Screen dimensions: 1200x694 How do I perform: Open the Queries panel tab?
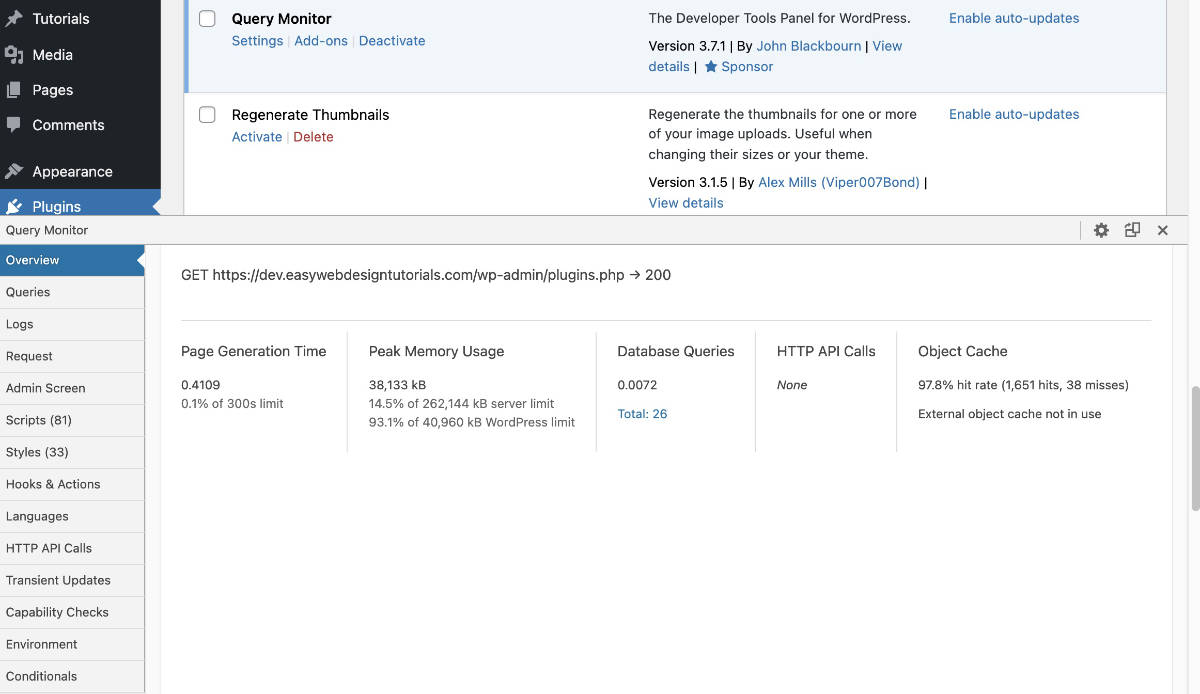click(x=28, y=292)
